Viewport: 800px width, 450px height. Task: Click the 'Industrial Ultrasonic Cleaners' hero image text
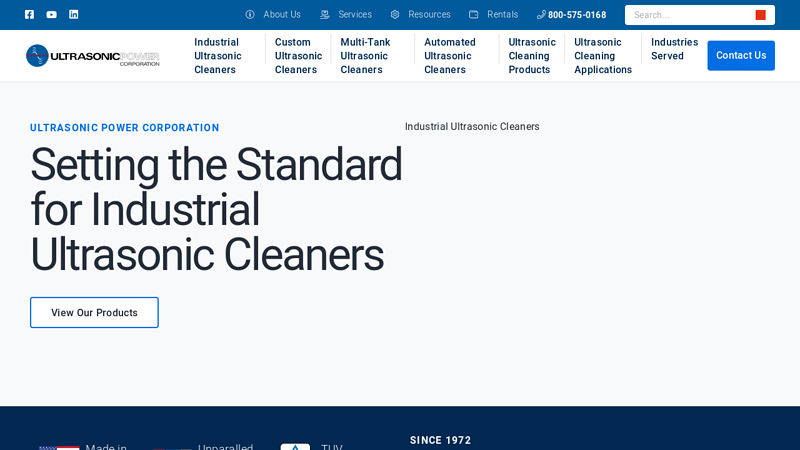click(472, 127)
